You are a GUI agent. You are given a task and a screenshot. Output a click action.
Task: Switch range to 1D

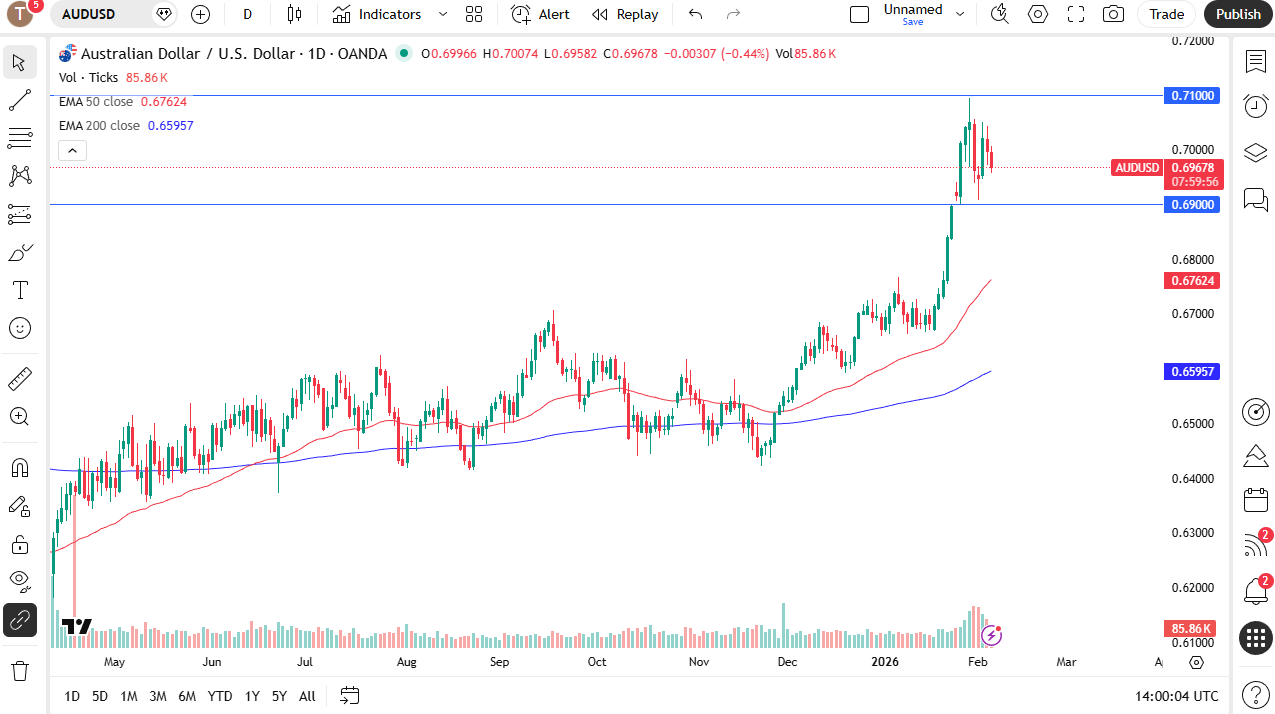pyautogui.click(x=72, y=696)
